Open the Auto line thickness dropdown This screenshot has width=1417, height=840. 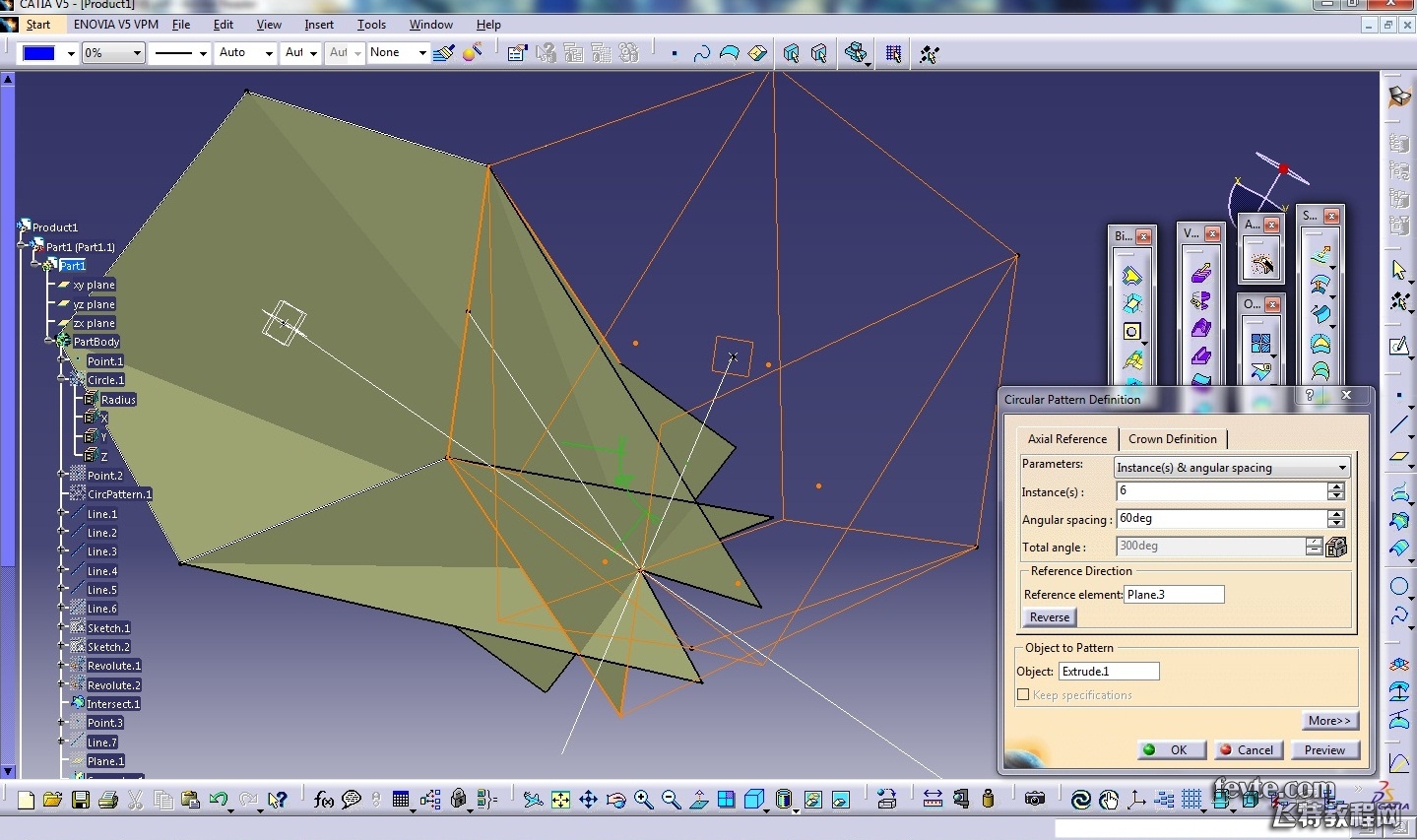point(269,53)
